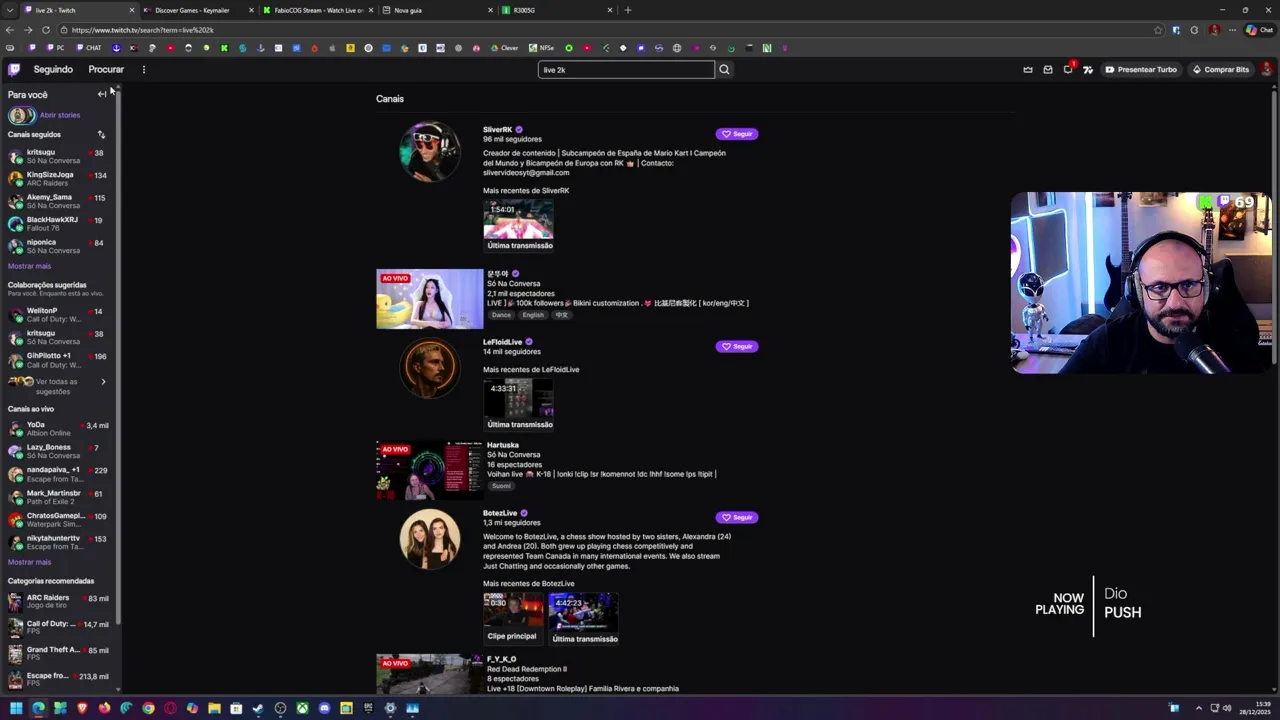Expand Ver todas as sugestões
This screenshot has height=720, width=1280.
click(x=60, y=386)
